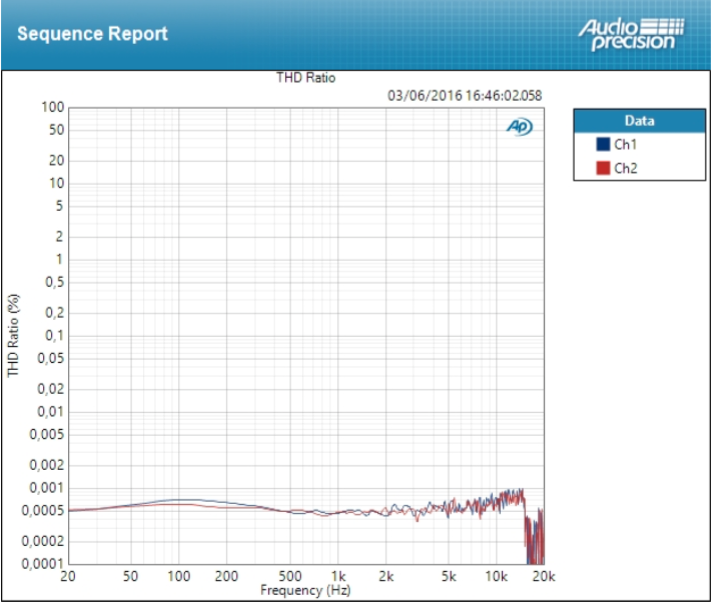Click the Data legend header
711x602 pixels.
pyautogui.click(x=639, y=121)
